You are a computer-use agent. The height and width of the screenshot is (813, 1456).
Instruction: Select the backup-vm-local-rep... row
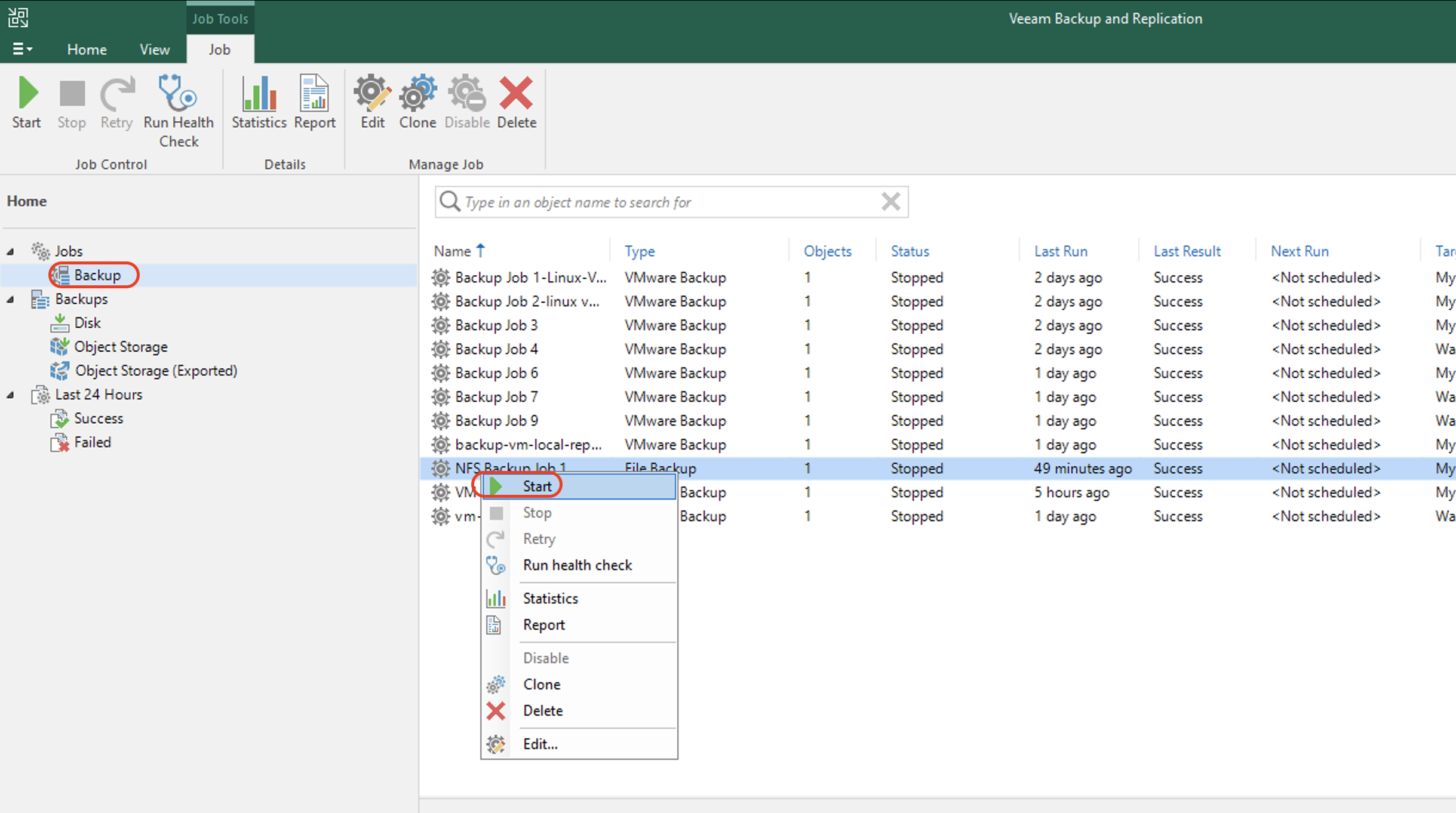click(938, 445)
